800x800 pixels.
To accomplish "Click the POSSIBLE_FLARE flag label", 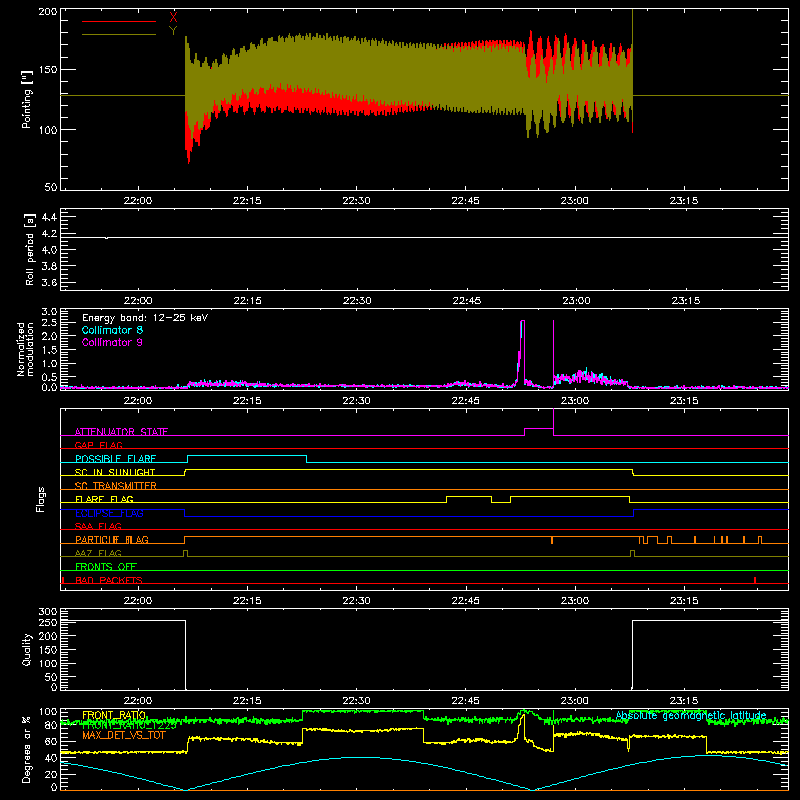I will tap(116, 459).
